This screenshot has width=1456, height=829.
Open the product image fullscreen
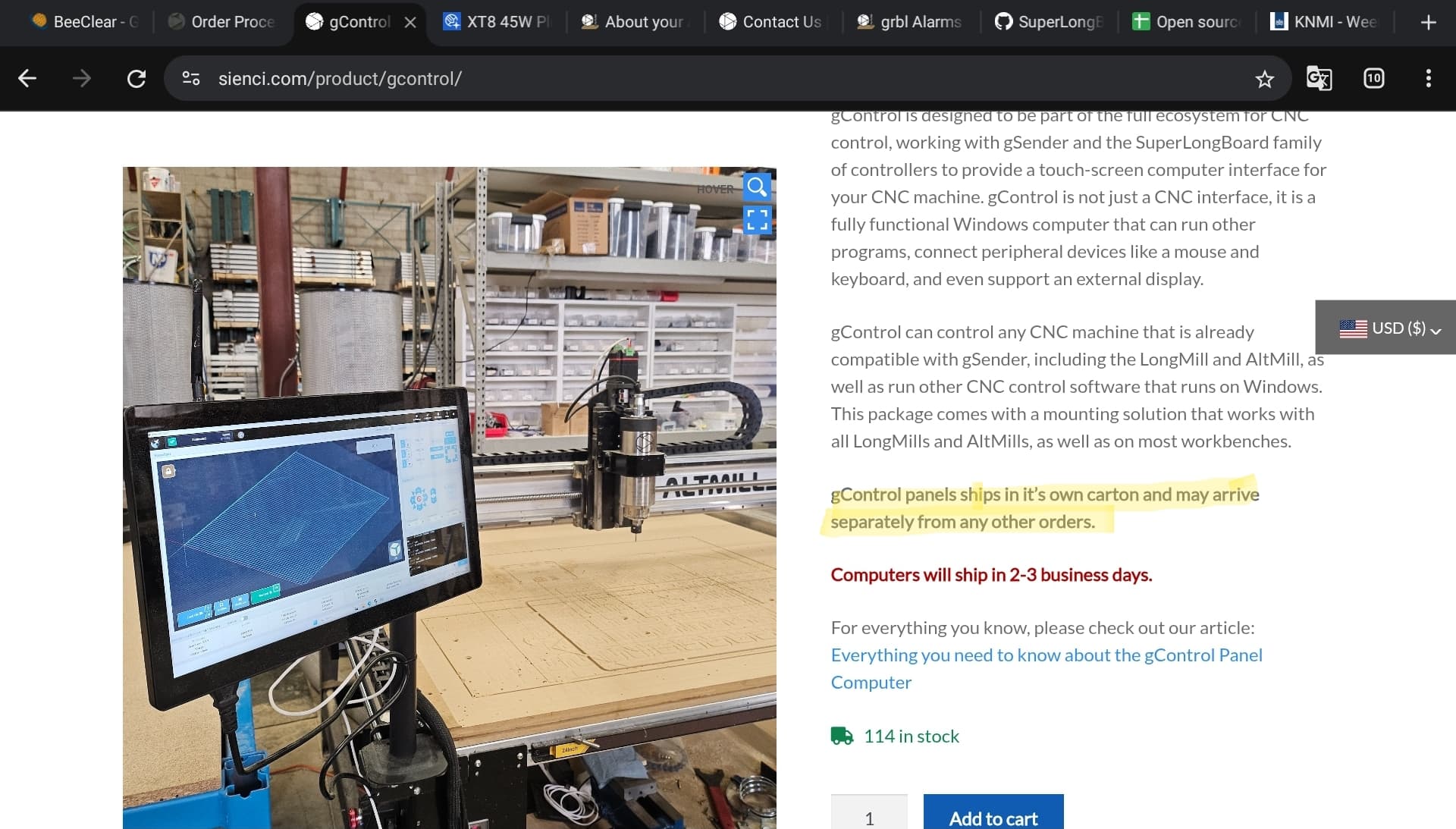757,220
